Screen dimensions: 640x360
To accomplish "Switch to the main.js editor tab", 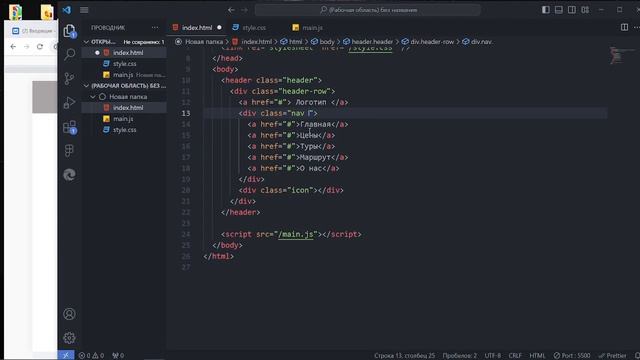I will (312, 28).
